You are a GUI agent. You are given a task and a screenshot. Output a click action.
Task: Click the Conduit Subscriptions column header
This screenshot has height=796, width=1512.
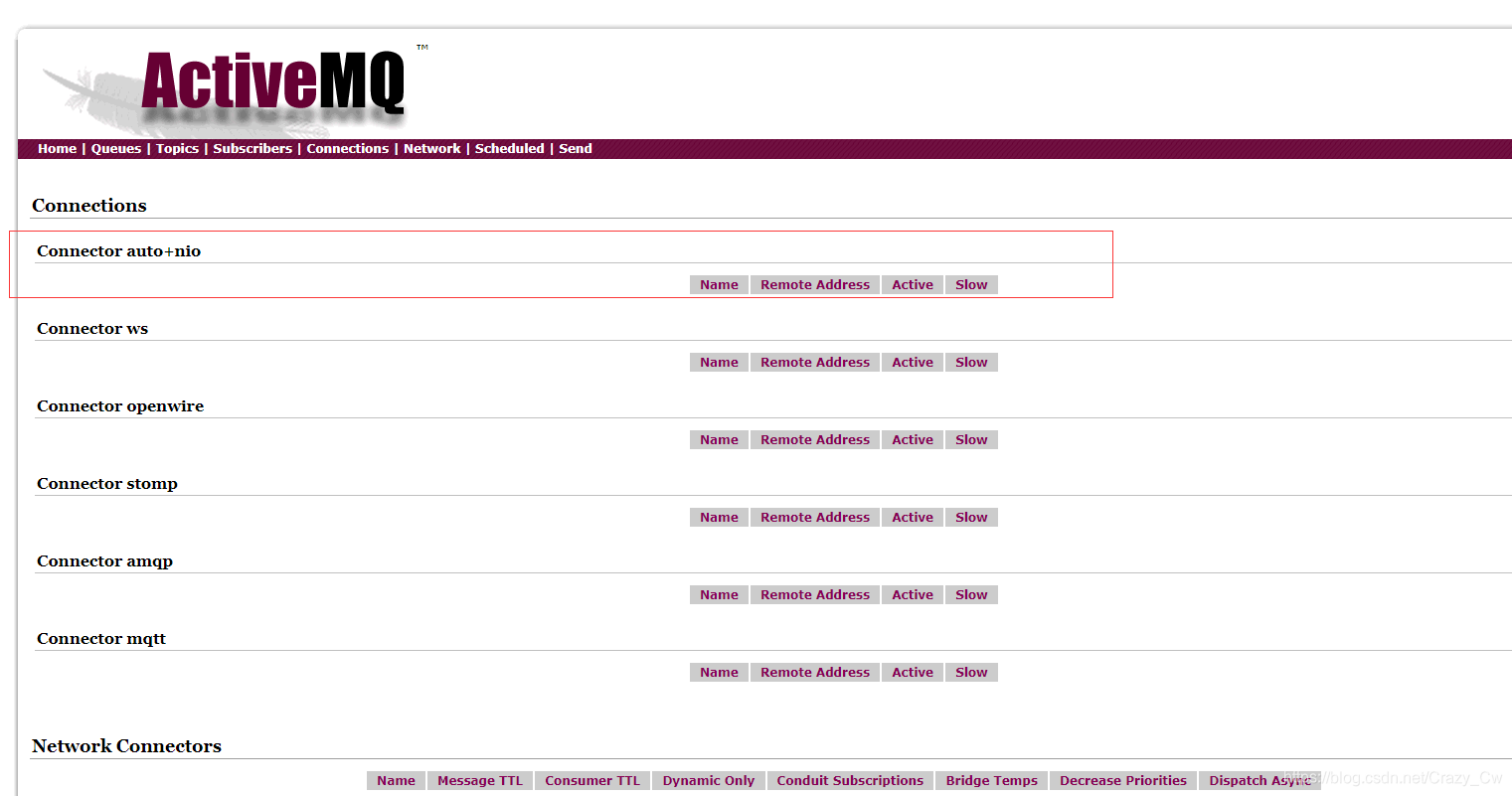[850, 780]
